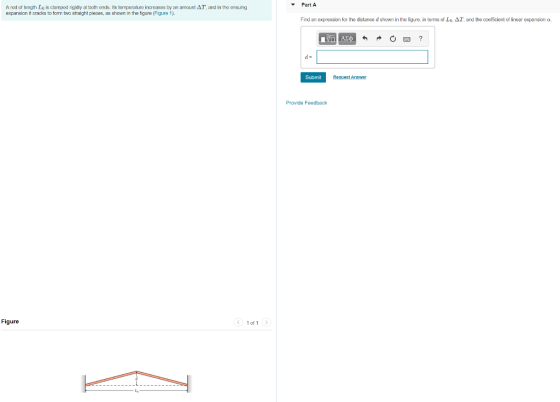This screenshot has height=402, width=560.
Task: Open help via question mark icon
Action: 420,38
